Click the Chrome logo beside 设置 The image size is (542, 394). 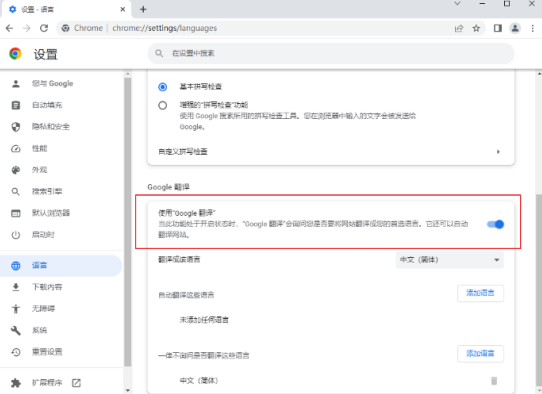[x=15, y=54]
